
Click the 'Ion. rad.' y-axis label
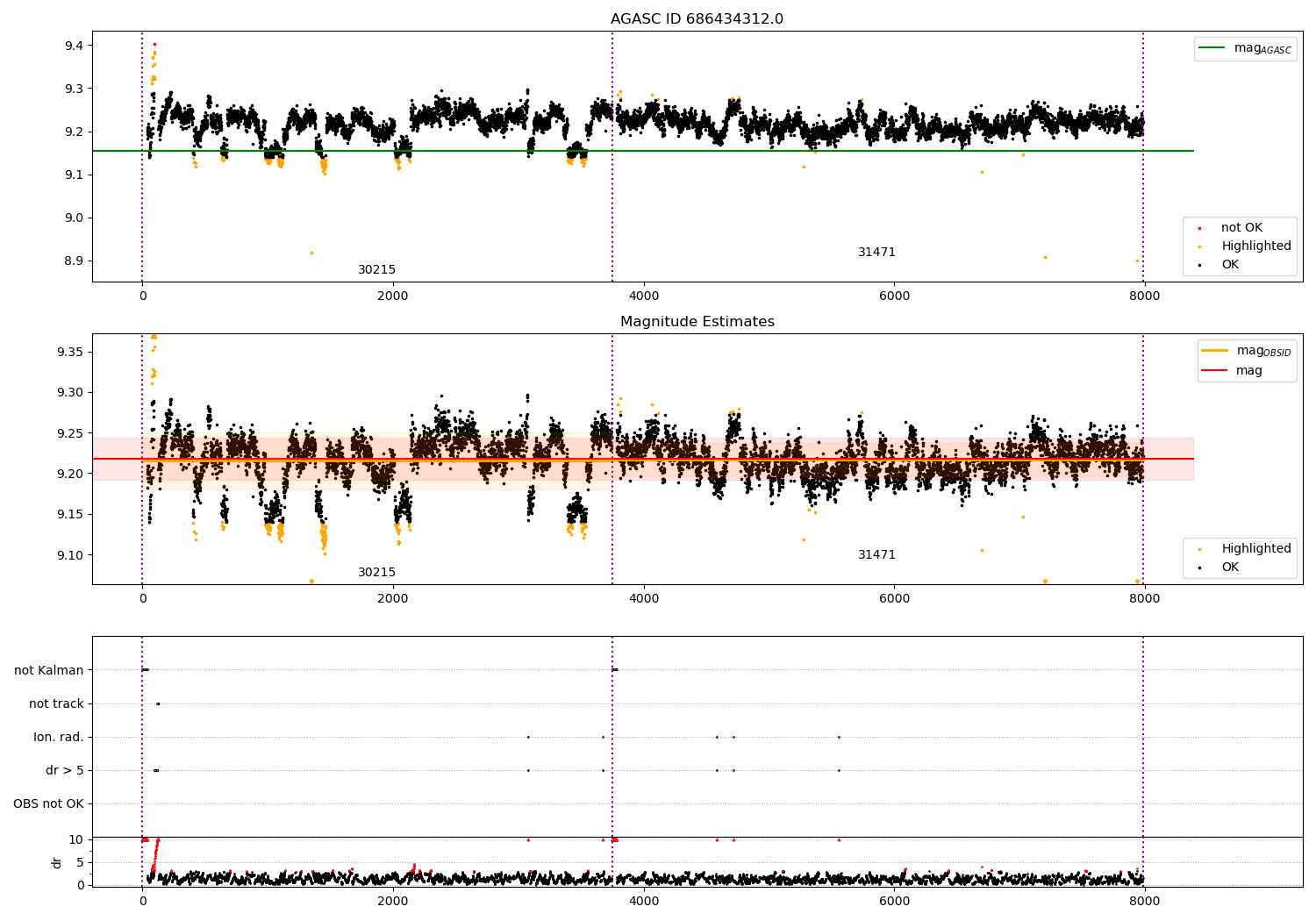[59, 737]
